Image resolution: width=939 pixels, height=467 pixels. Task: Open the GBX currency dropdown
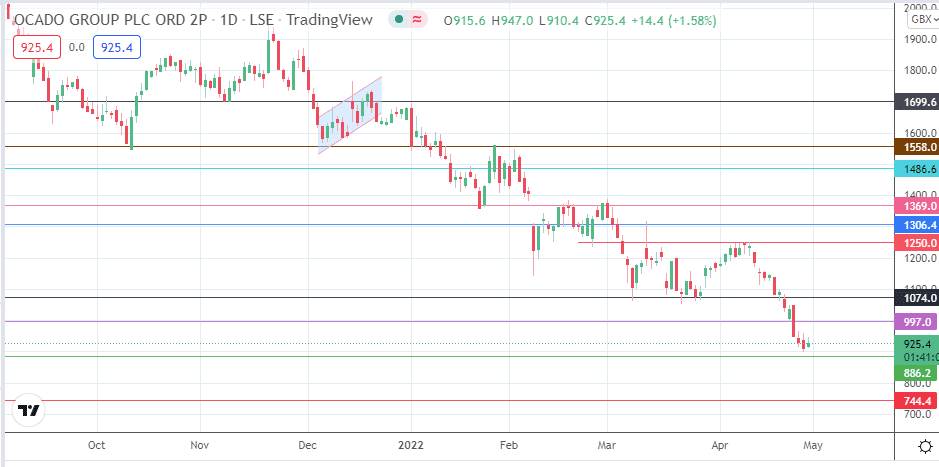923,20
